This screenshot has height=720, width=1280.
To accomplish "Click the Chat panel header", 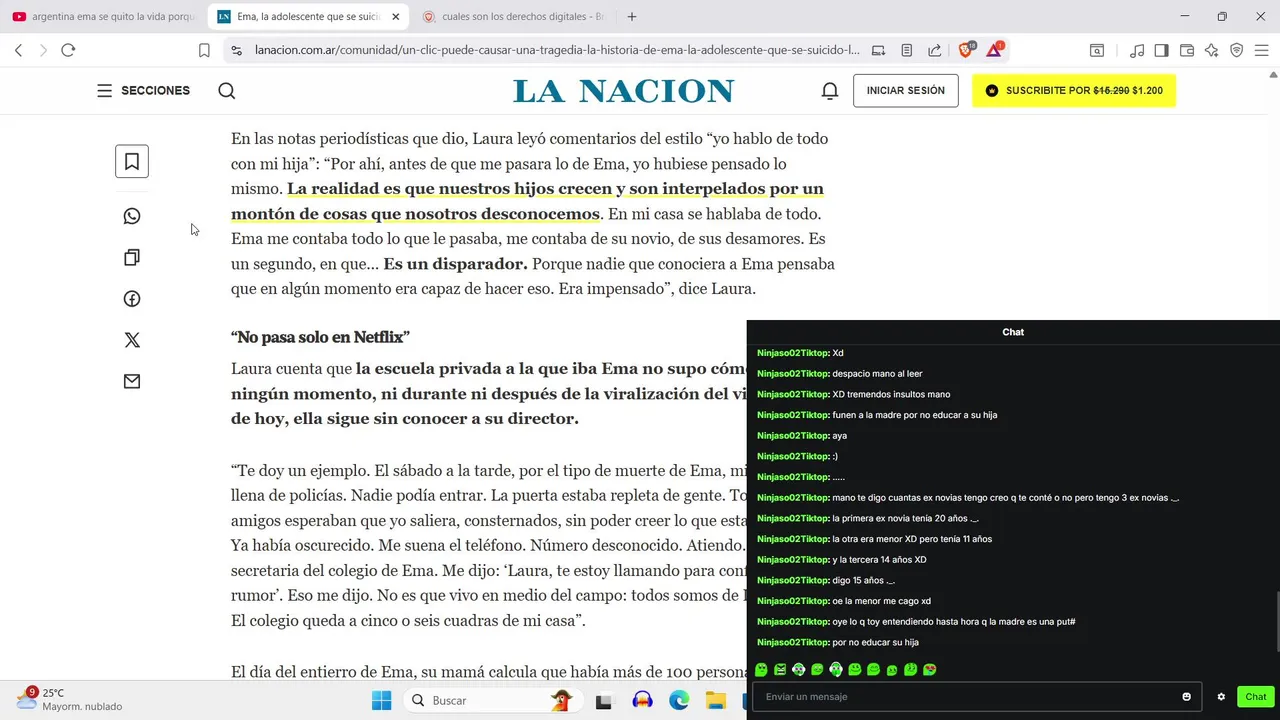I will coord(1013,332).
